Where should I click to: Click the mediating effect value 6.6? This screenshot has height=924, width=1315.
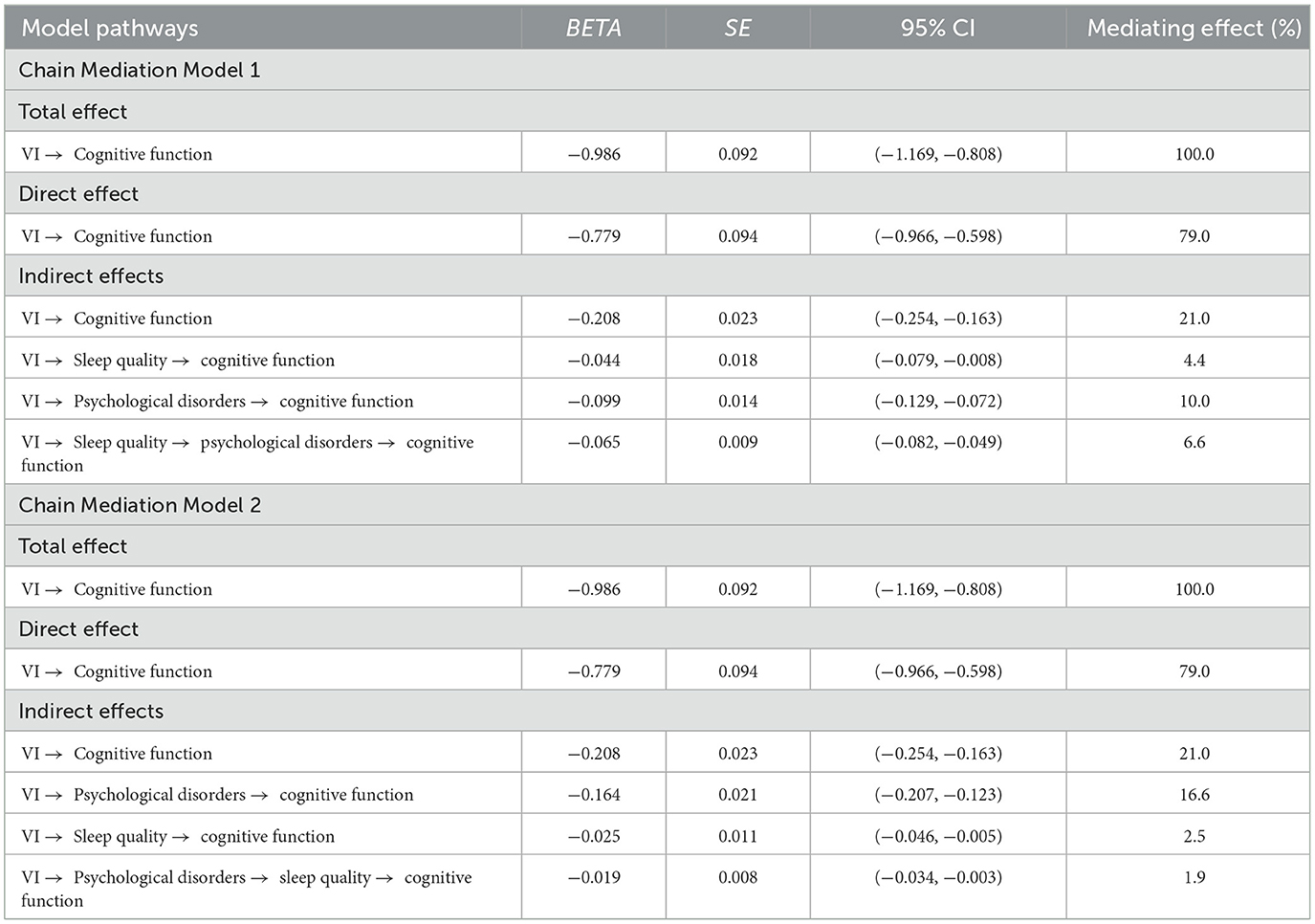coord(1194,443)
